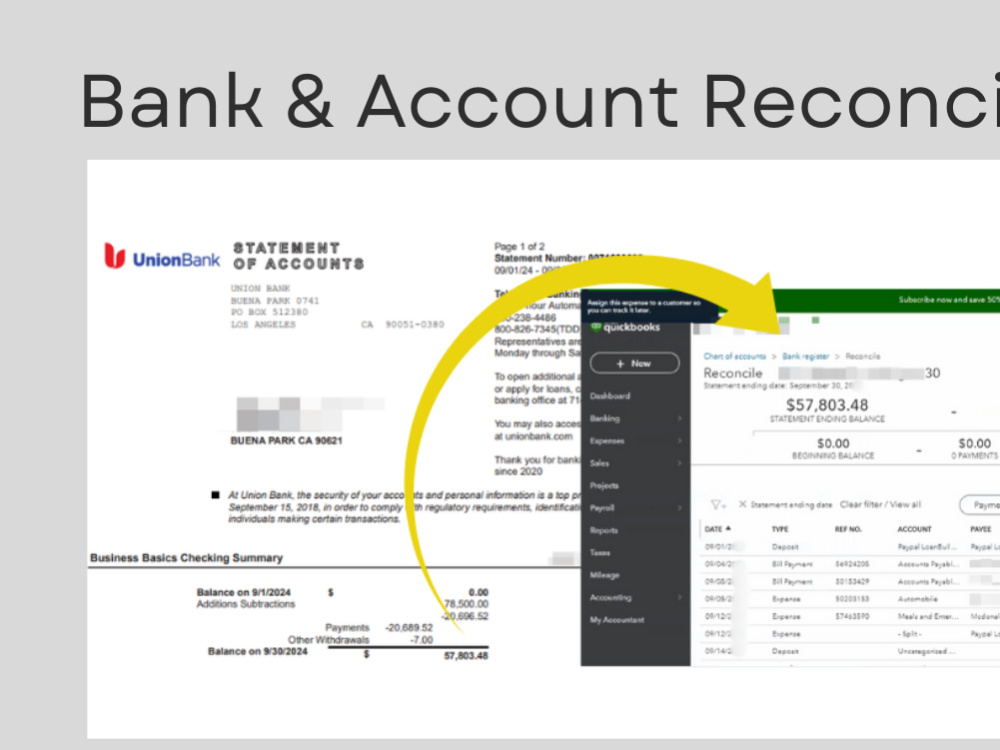1000x750 pixels.
Task: Open the filter funnel icon above the table
Action: tap(717, 504)
